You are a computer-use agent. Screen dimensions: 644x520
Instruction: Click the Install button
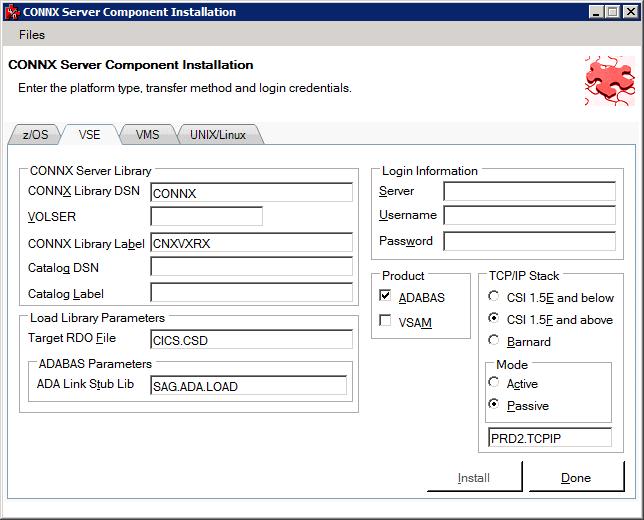tap(474, 478)
